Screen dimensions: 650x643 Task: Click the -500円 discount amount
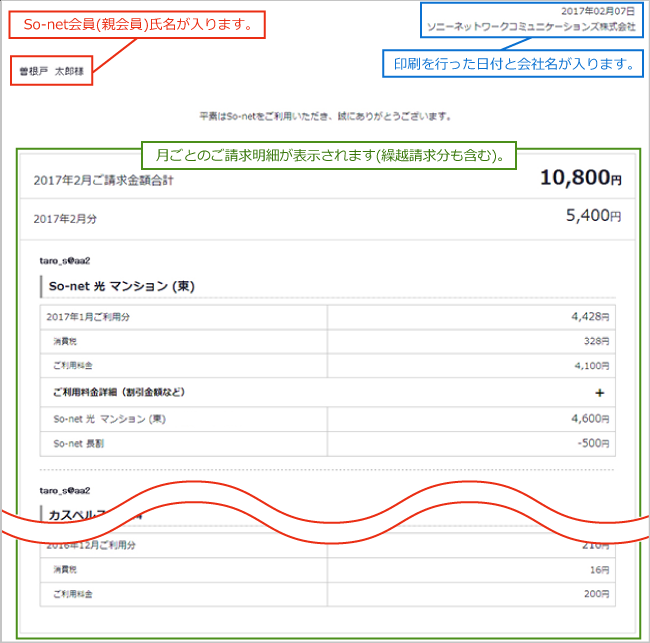coord(593,444)
